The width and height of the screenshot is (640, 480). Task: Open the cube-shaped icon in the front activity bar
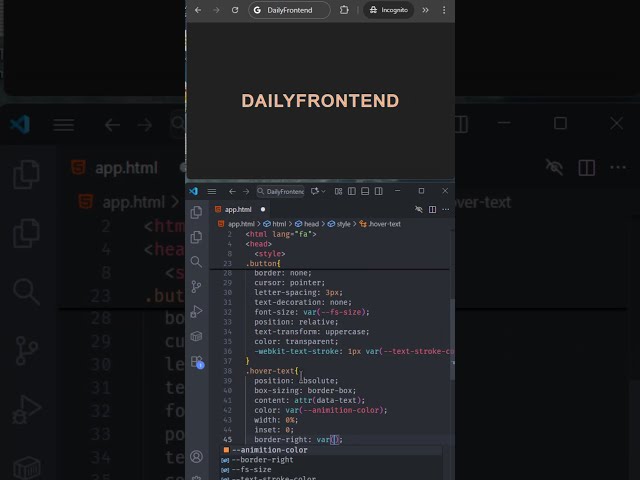(x=196, y=336)
